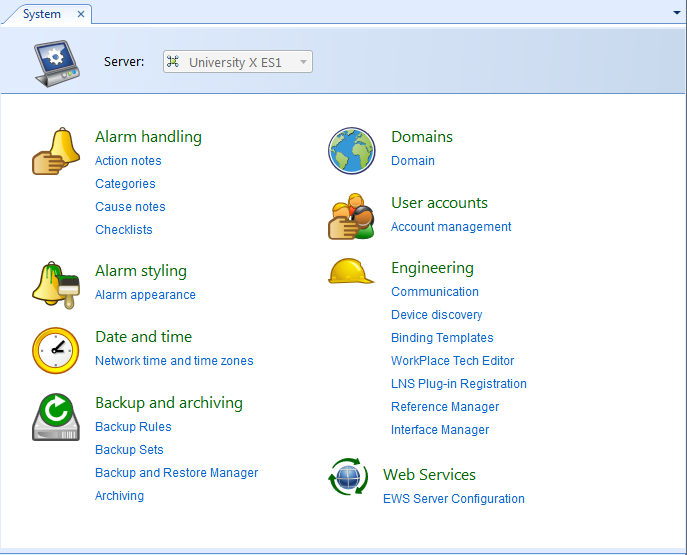Click the User accounts people icon

[x=351, y=216]
